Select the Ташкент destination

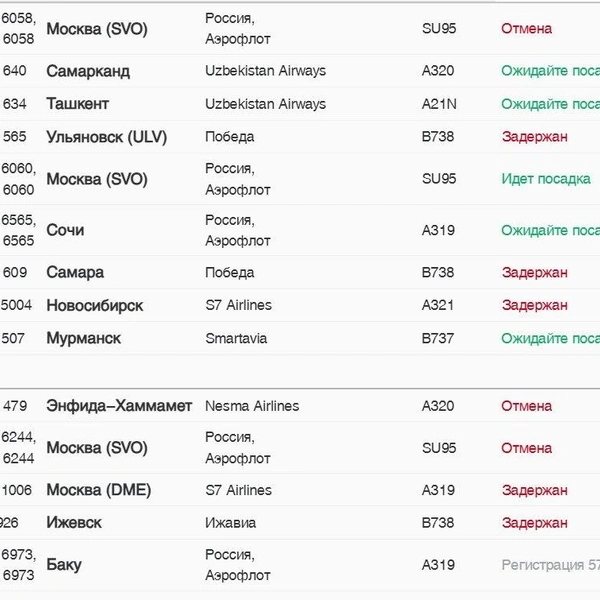click(x=78, y=104)
